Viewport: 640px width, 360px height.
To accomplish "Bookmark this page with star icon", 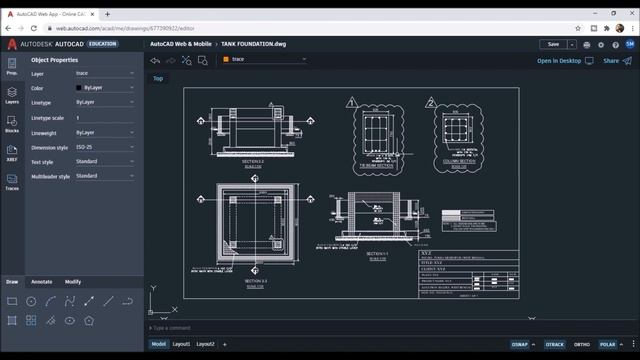I will pyautogui.click(x=578, y=29).
